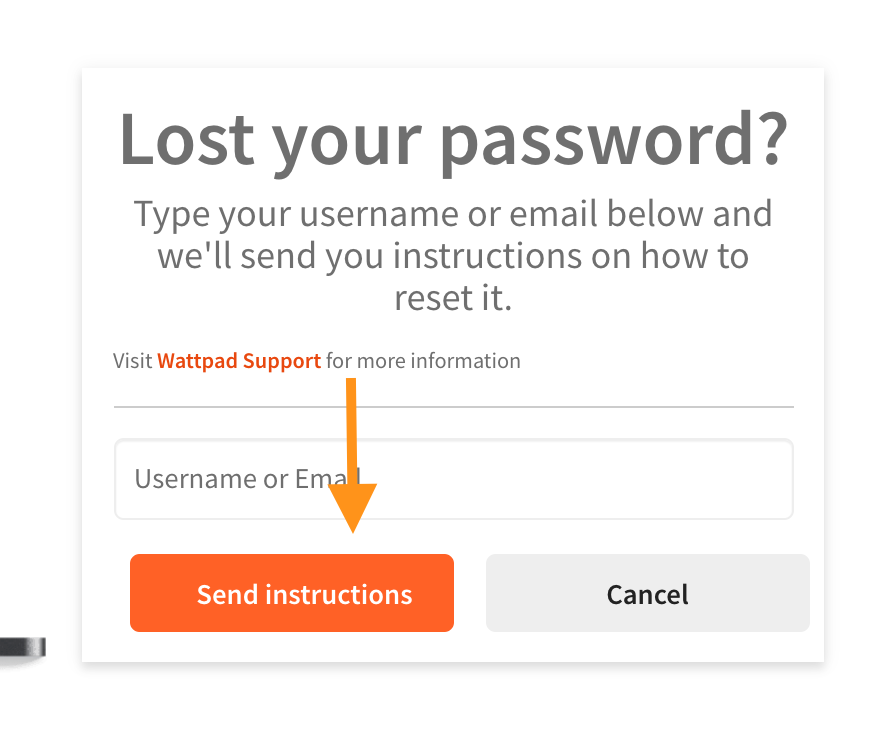Click the word "Visit" before Wattpad Support
Viewport: 878px width, 730px height.
[x=133, y=361]
